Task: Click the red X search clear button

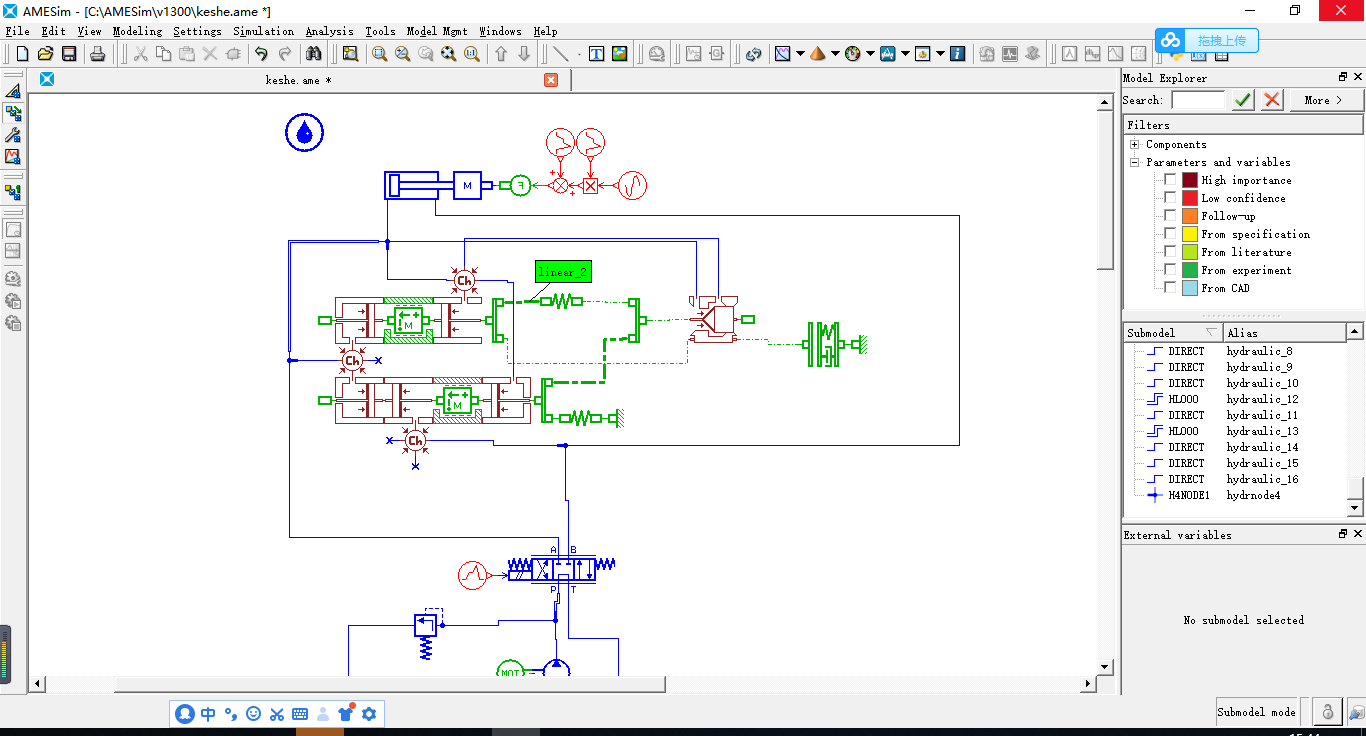Action: click(x=1272, y=100)
